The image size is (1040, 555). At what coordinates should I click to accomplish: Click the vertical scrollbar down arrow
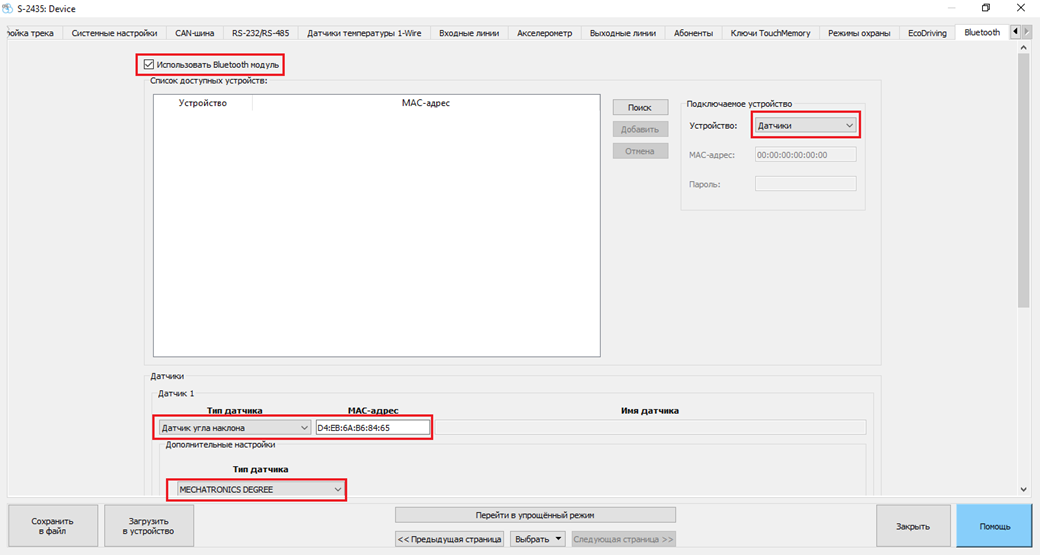(x=1023, y=489)
